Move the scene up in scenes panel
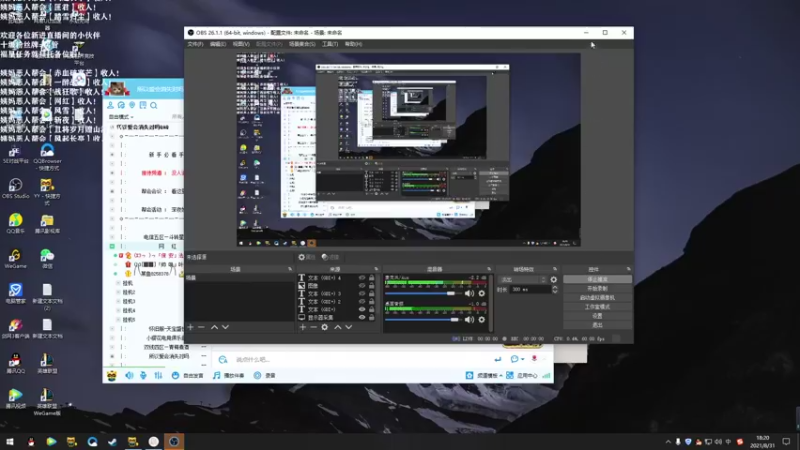The height and width of the screenshot is (450, 800). 214,327
